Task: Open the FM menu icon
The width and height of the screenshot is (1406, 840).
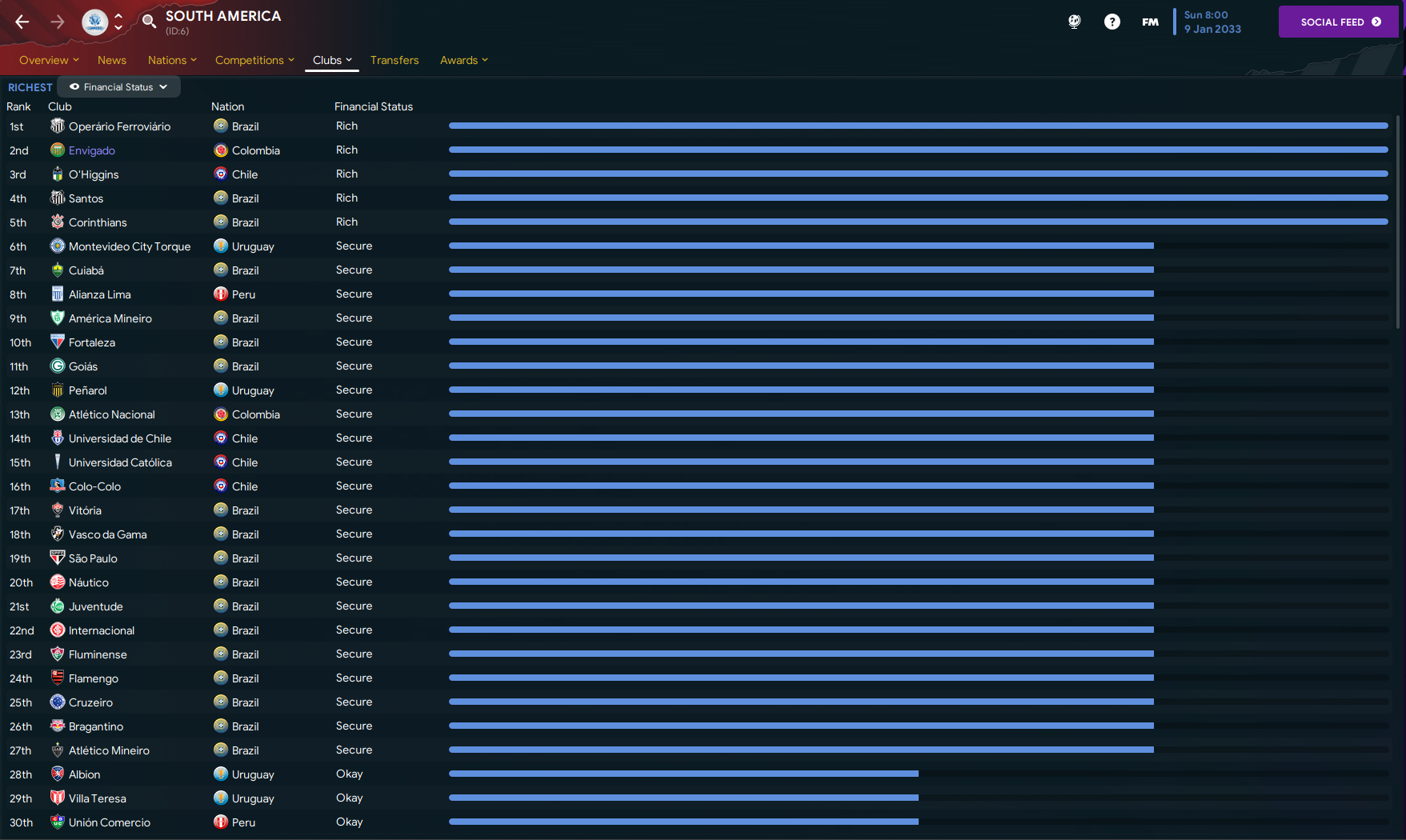Action: pyautogui.click(x=1150, y=22)
